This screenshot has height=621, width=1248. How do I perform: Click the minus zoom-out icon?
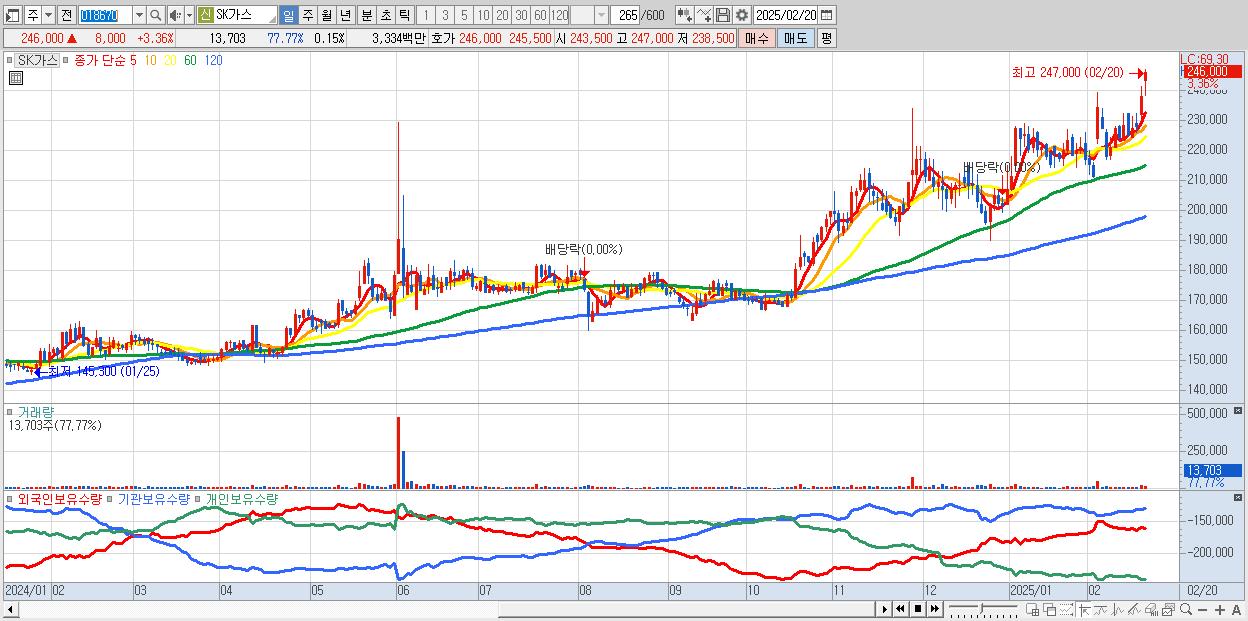coord(1202,609)
